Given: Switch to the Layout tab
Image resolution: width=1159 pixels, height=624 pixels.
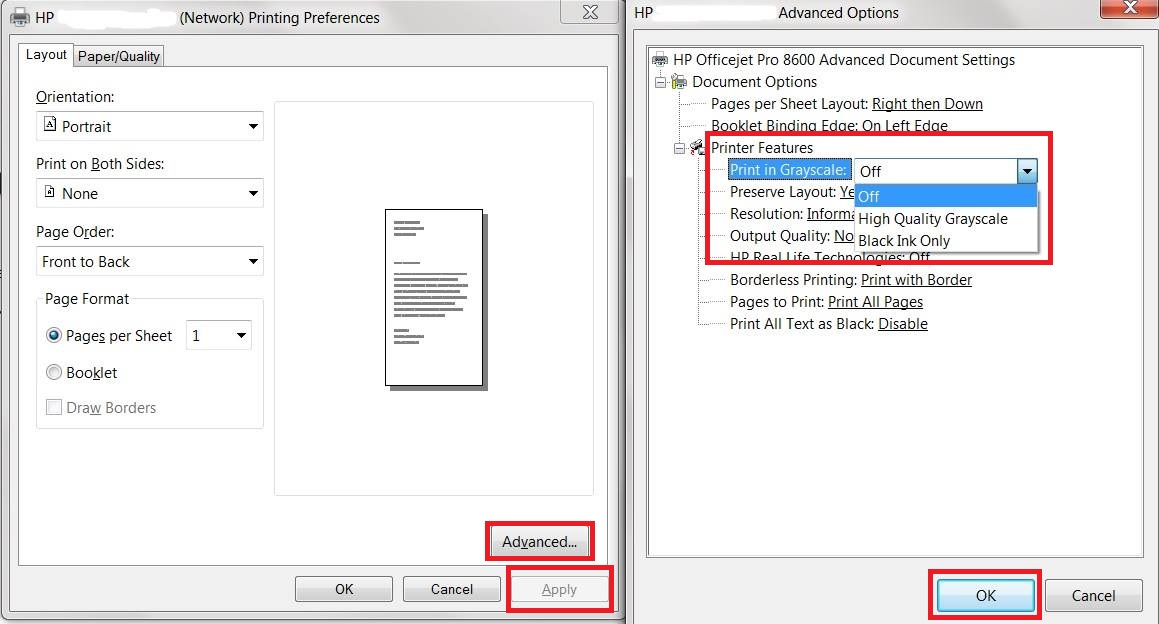Looking at the screenshot, I should 46,55.
